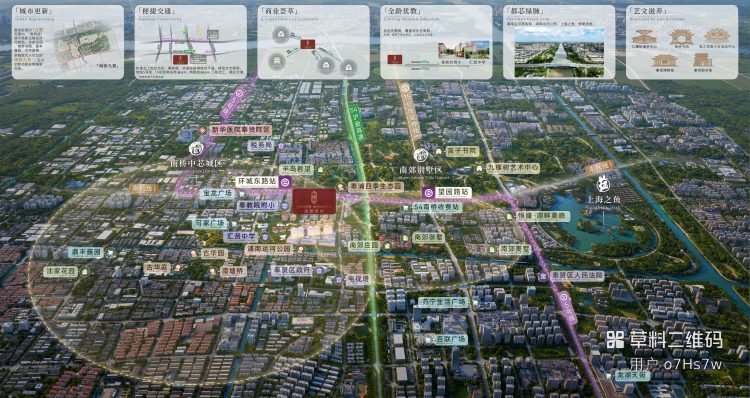Image resolution: width=750 pixels, height=398 pixels.
Task: Click the purple 5号线 metro label
Action: coord(567,308)
